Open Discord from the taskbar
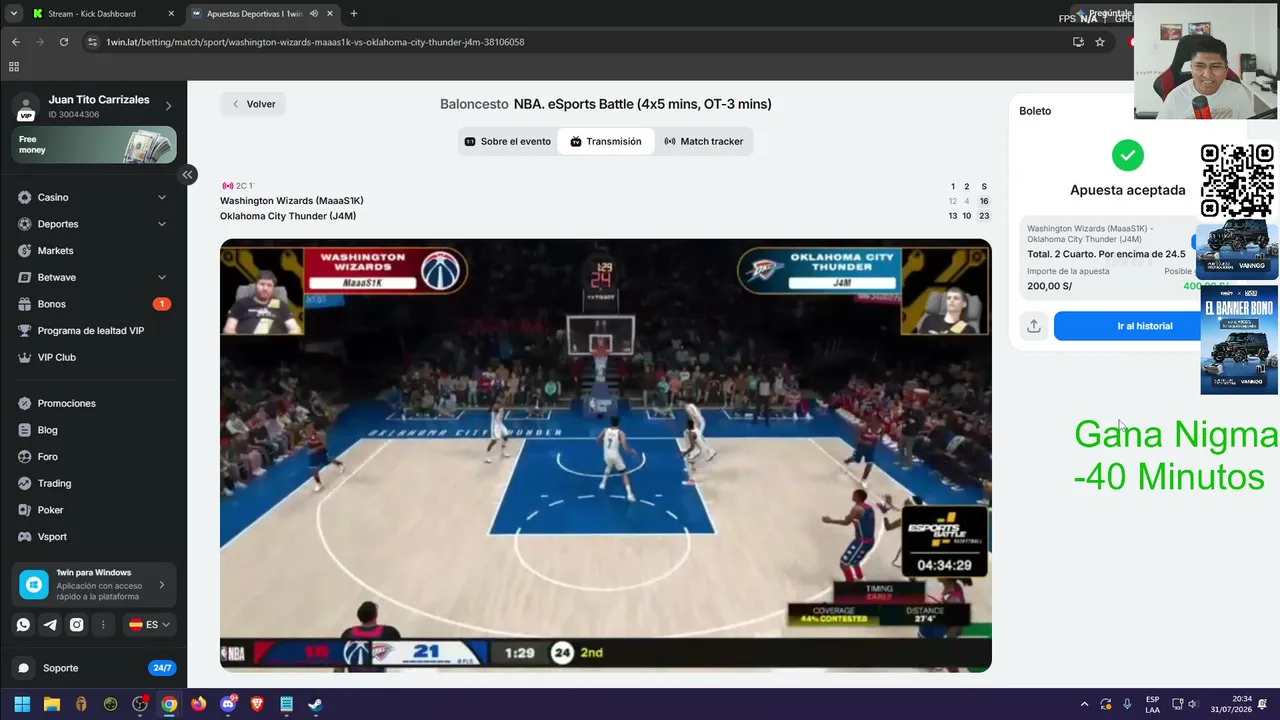The width and height of the screenshot is (1280, 720). [228, 704]
